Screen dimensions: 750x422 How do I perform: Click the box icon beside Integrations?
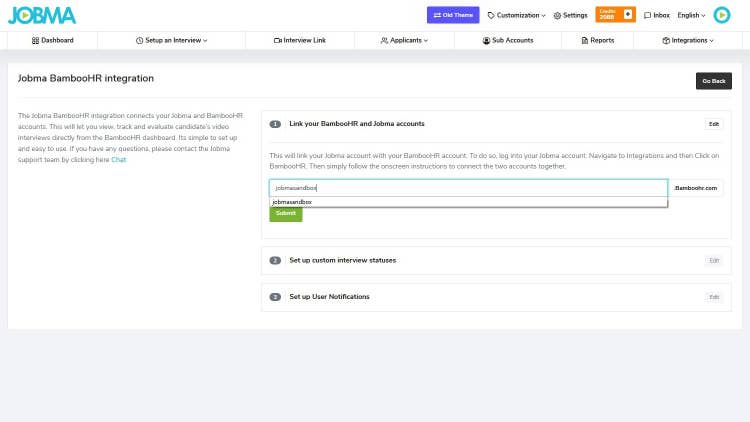pyautogui.click(x=666, y=41)
